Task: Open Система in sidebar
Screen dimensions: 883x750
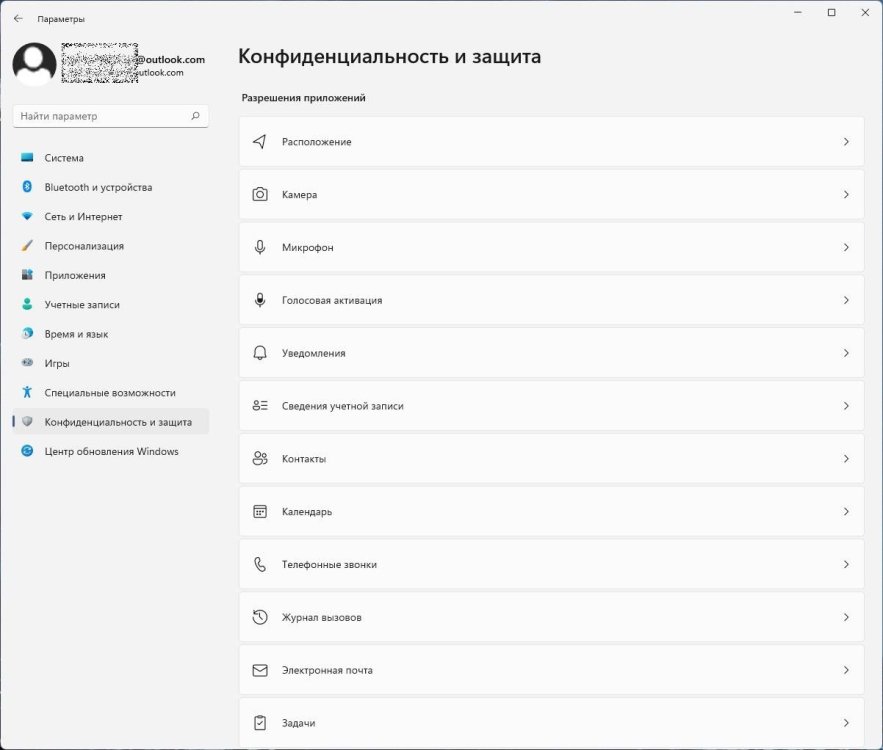Action: [64, 158]
